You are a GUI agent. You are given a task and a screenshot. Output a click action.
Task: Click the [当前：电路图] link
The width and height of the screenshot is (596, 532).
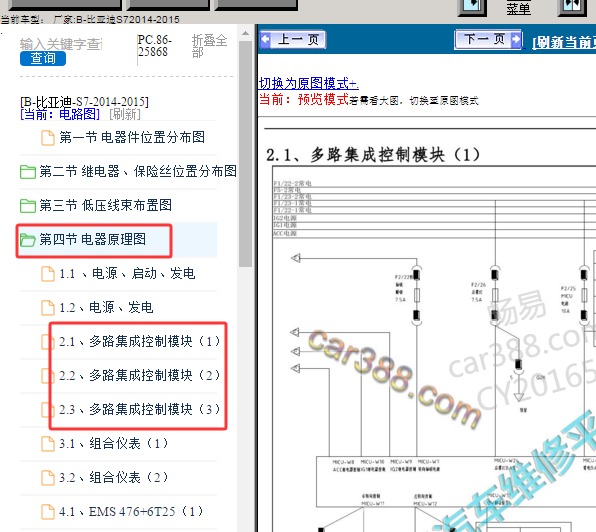pyautogui.click(x=60, y=114)
